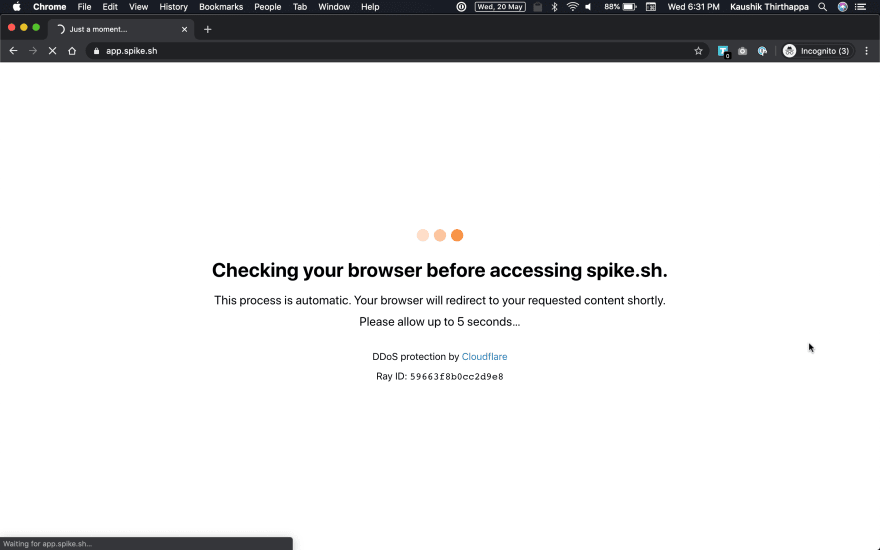The width and height of the screenshot is (880, 550).
Task: Close the 'Just a moment...' tab
Action: [184, 29]
